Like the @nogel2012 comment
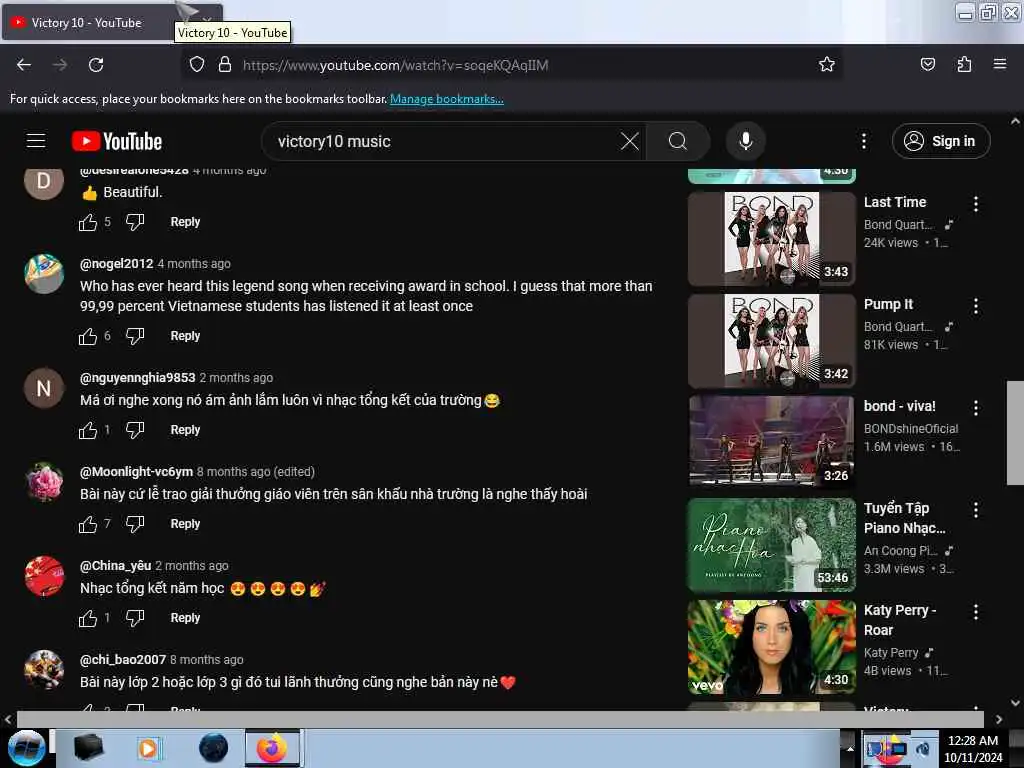 (88, 336)
